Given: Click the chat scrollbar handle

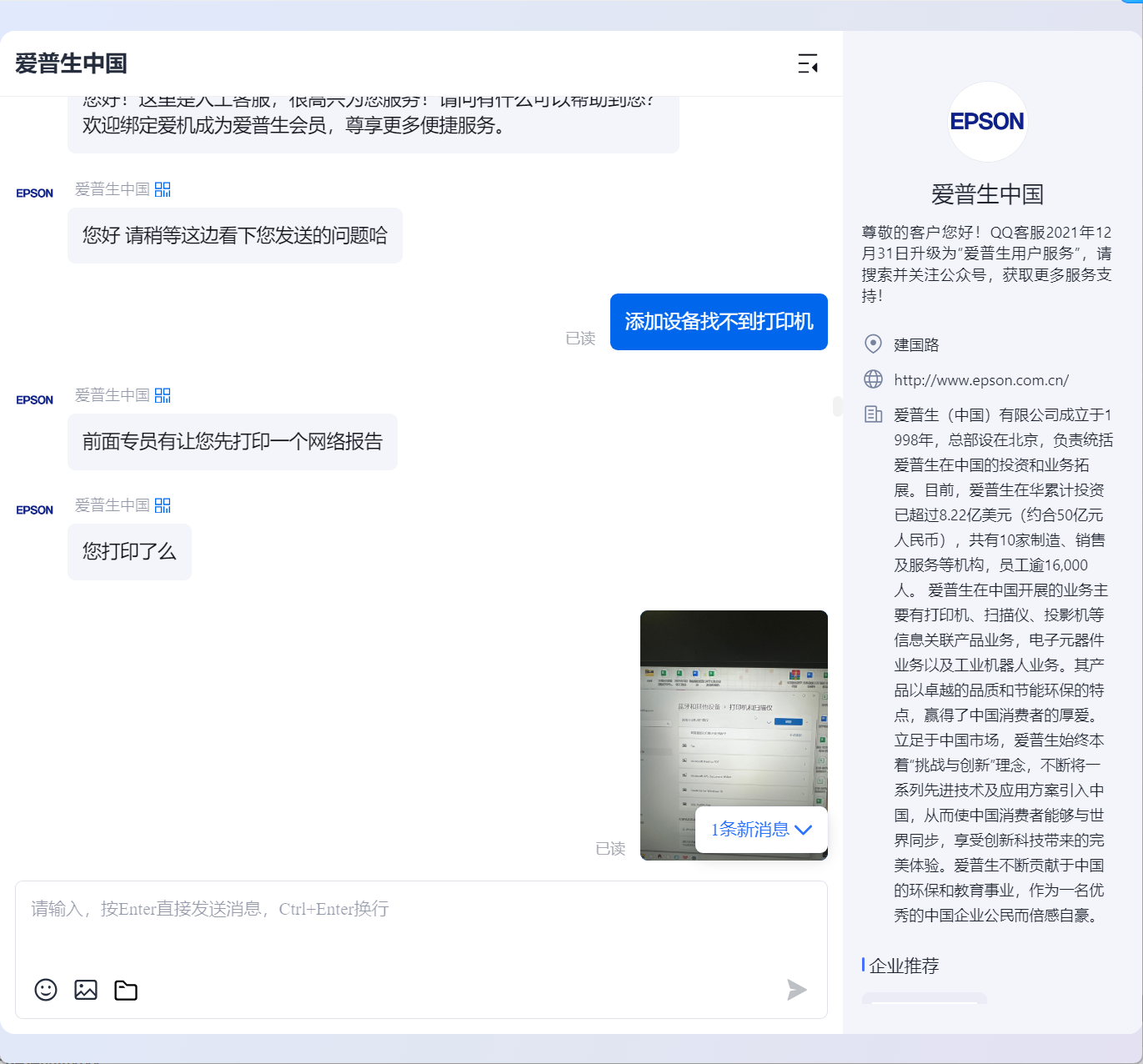Looking at the screenshot, I should click(837, 406).
